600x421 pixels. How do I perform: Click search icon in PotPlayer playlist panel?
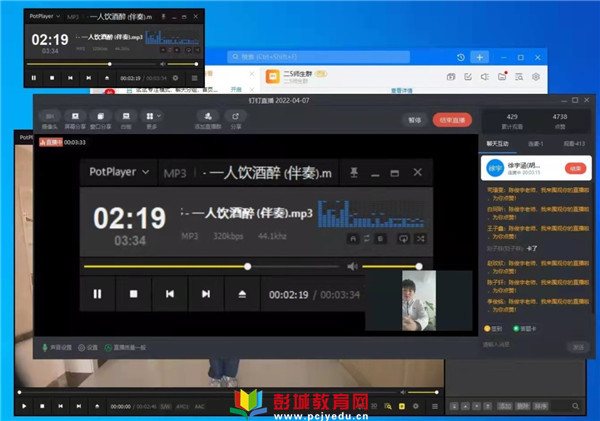click(576, 406)
